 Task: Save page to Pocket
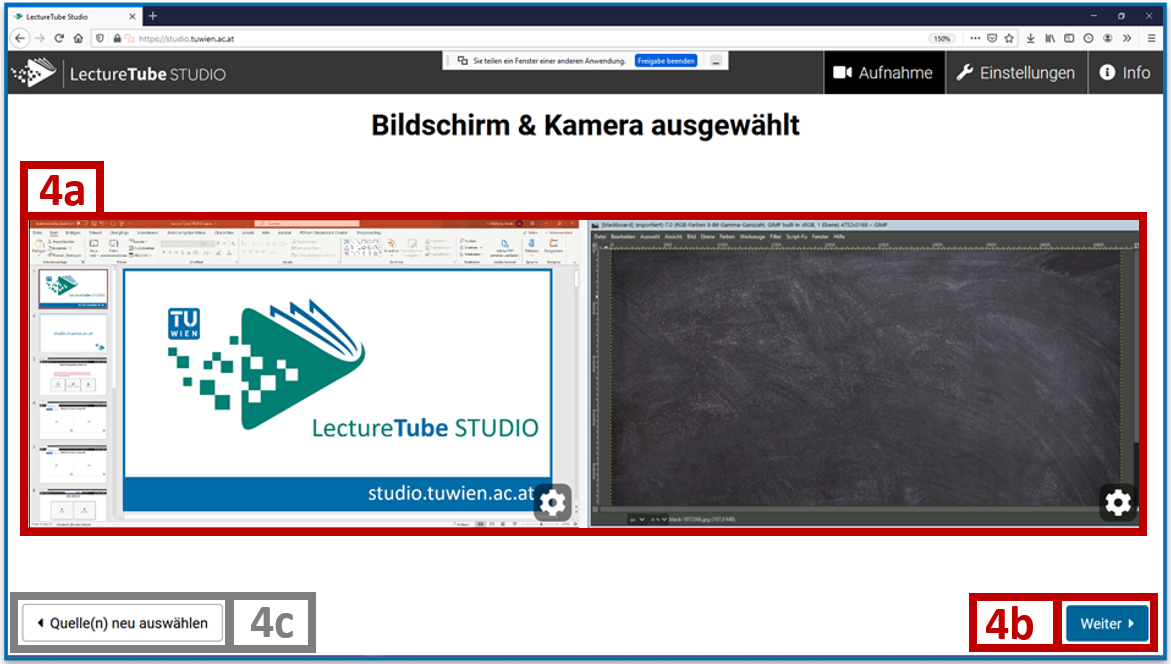[x=992, y=38]
